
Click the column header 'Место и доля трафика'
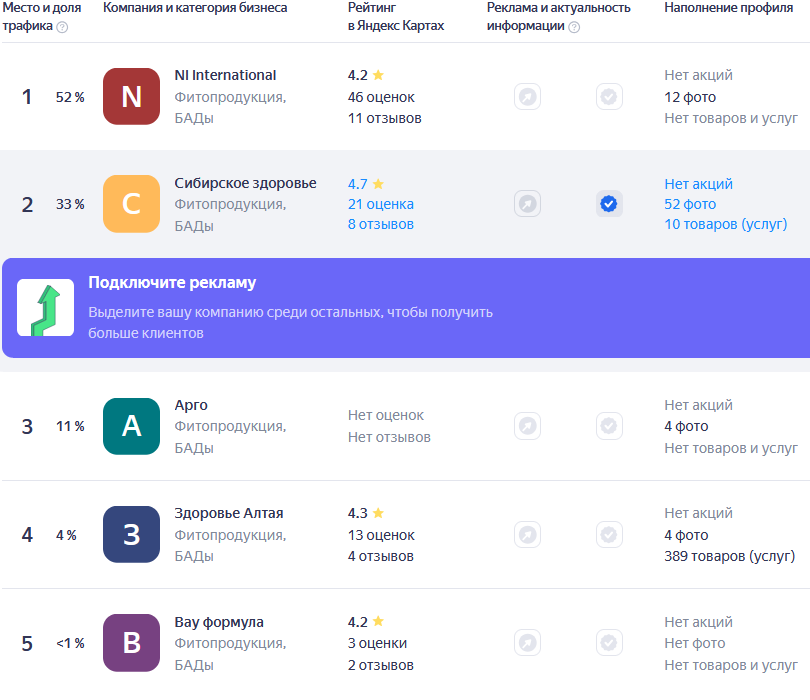point(42,17)
